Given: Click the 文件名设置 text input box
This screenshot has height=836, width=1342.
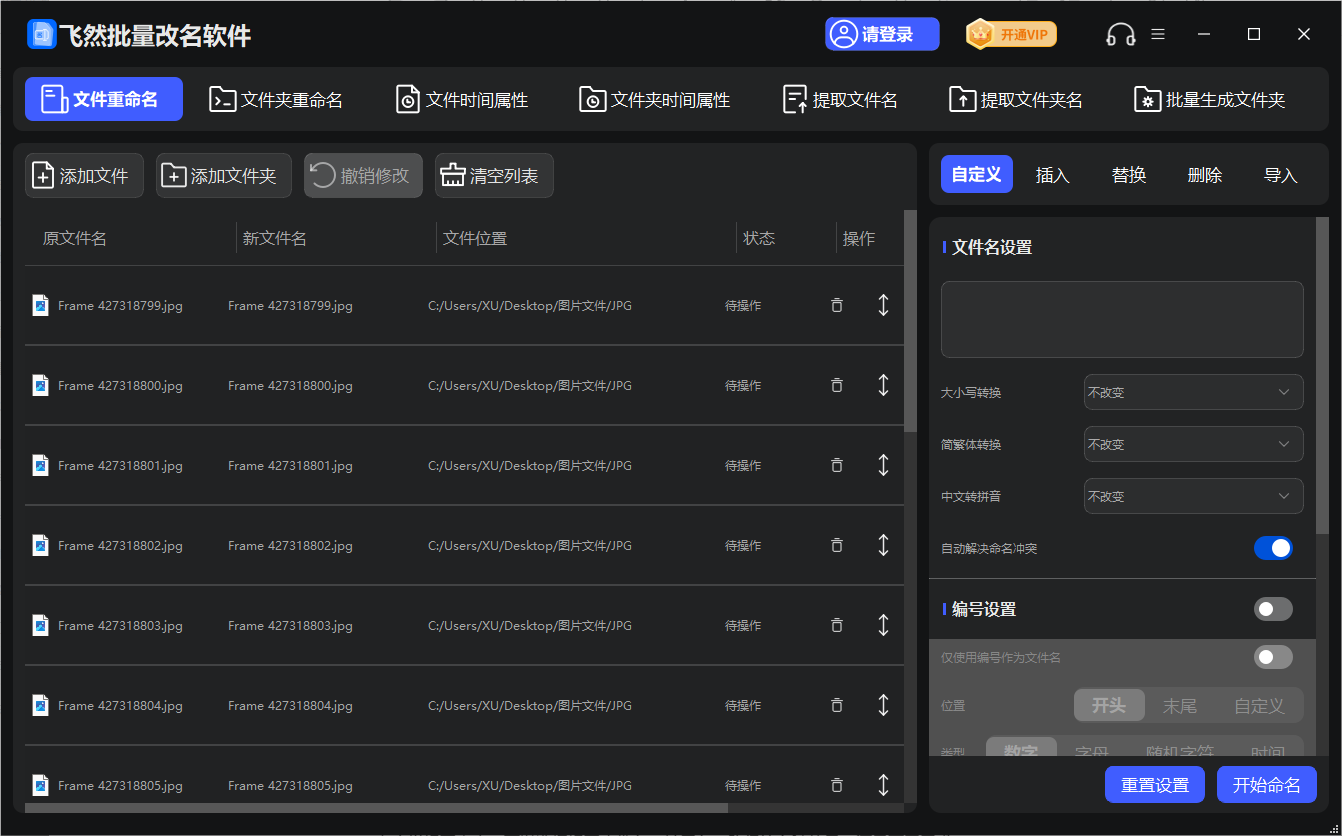Looking at the screenshot, I should (1121, 319).
